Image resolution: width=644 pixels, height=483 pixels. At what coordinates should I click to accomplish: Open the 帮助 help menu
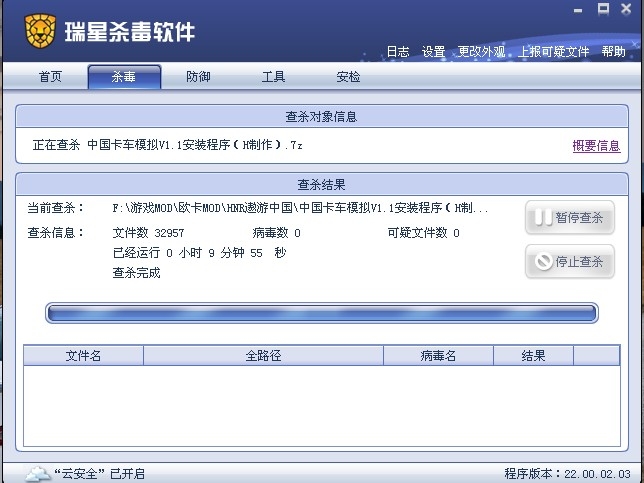[x=614, y=52]
